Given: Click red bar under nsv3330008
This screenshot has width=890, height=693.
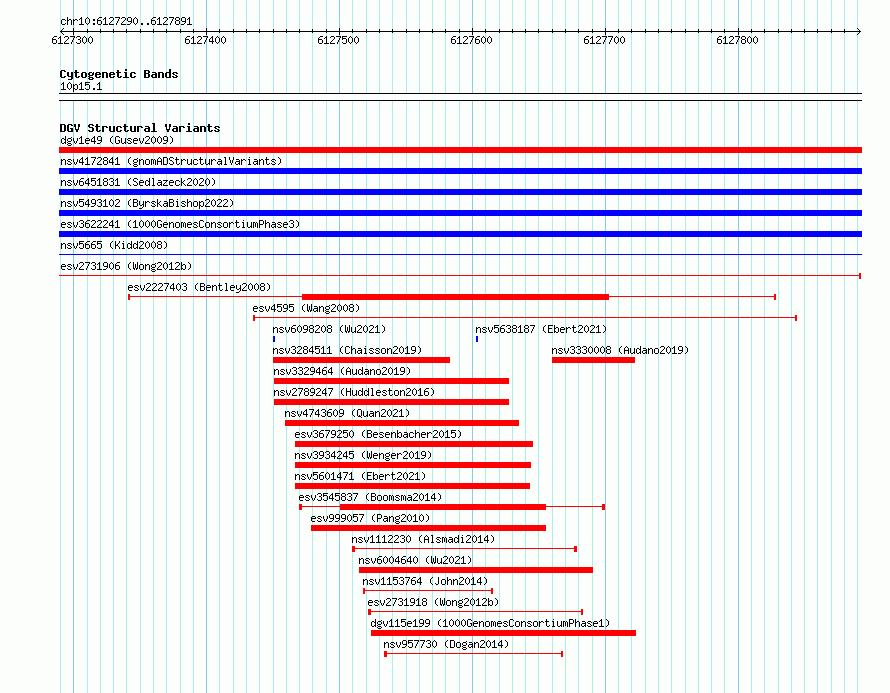Looking at the screenshot, I should (x=593, y=360).
